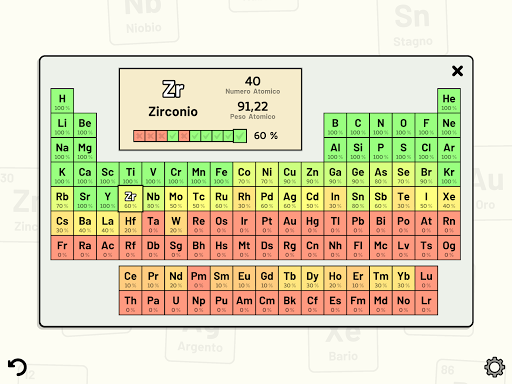Click the 60 % score label
512x384 pixels.
click(x=266, y=136)
